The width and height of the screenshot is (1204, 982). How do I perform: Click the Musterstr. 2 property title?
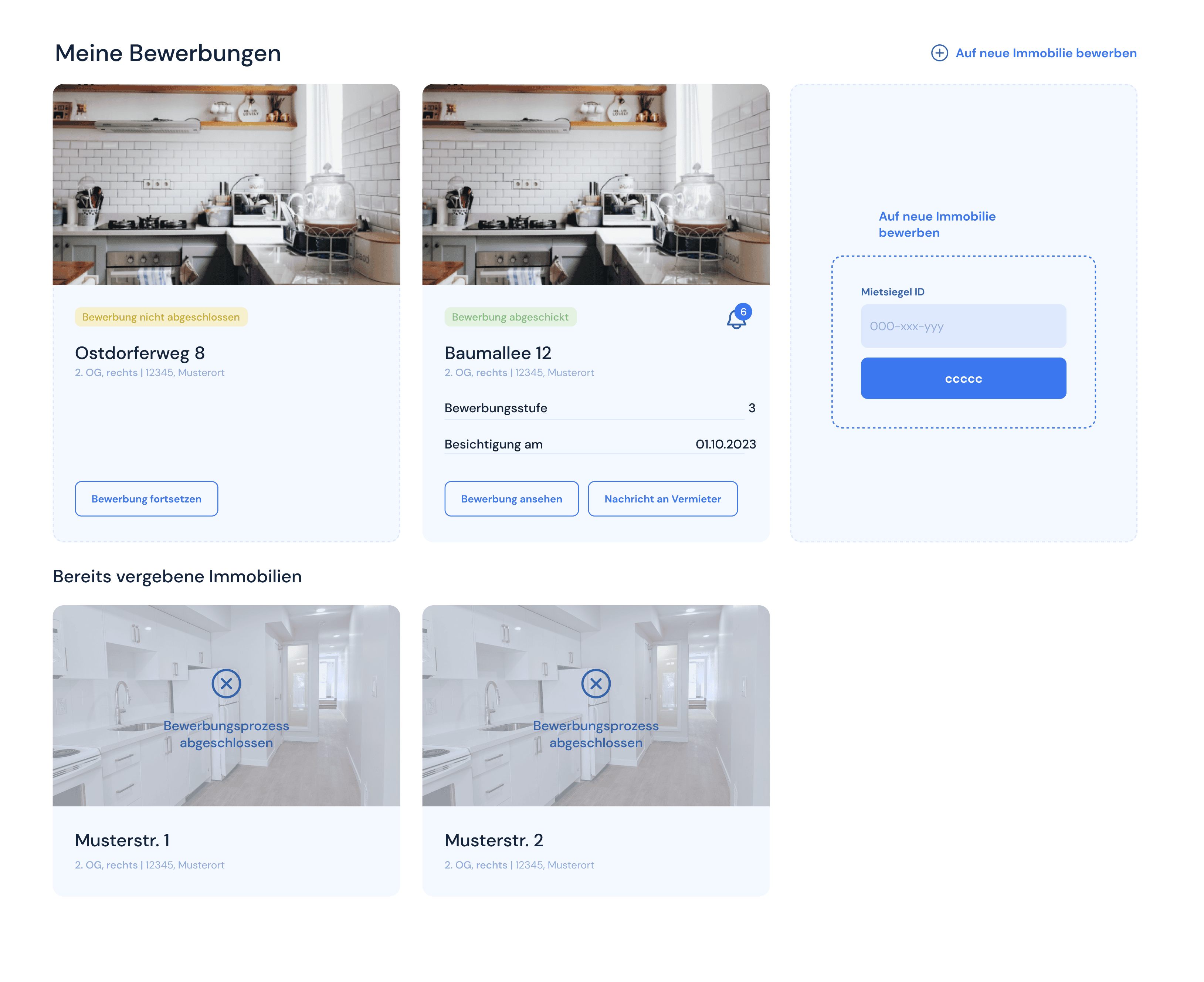(x=494, y=840)
